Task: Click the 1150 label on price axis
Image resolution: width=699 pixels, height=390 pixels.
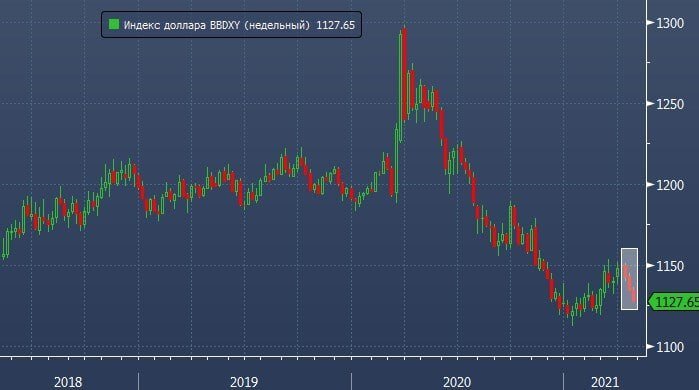Action: 670,266
